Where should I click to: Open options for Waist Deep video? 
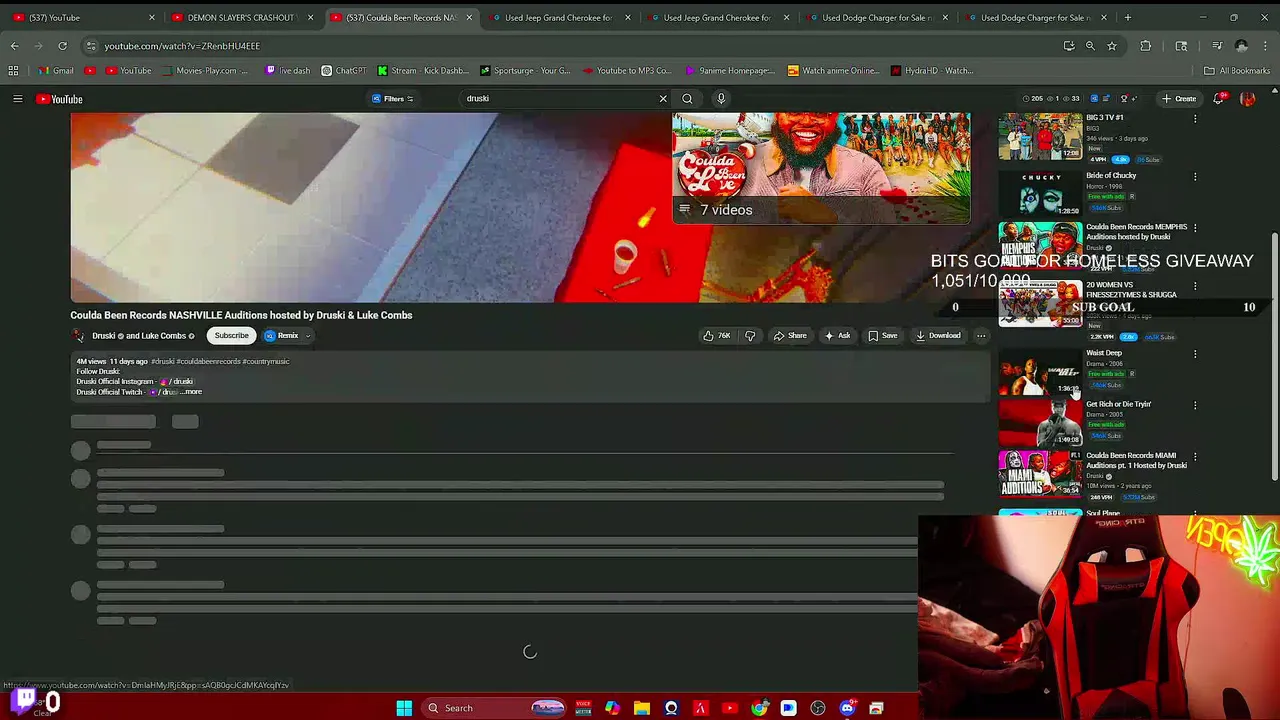1195,354
